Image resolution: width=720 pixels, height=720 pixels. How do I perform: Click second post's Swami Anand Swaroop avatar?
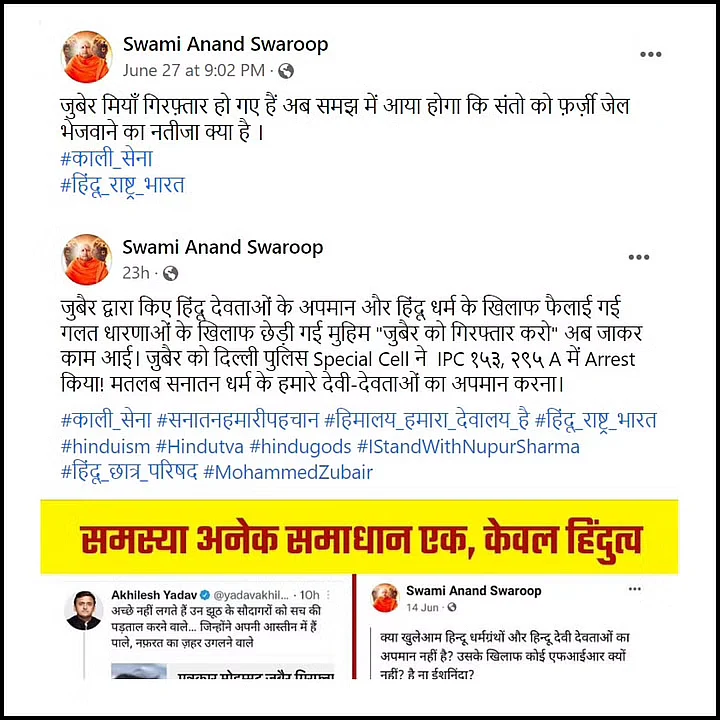[86, 259]
